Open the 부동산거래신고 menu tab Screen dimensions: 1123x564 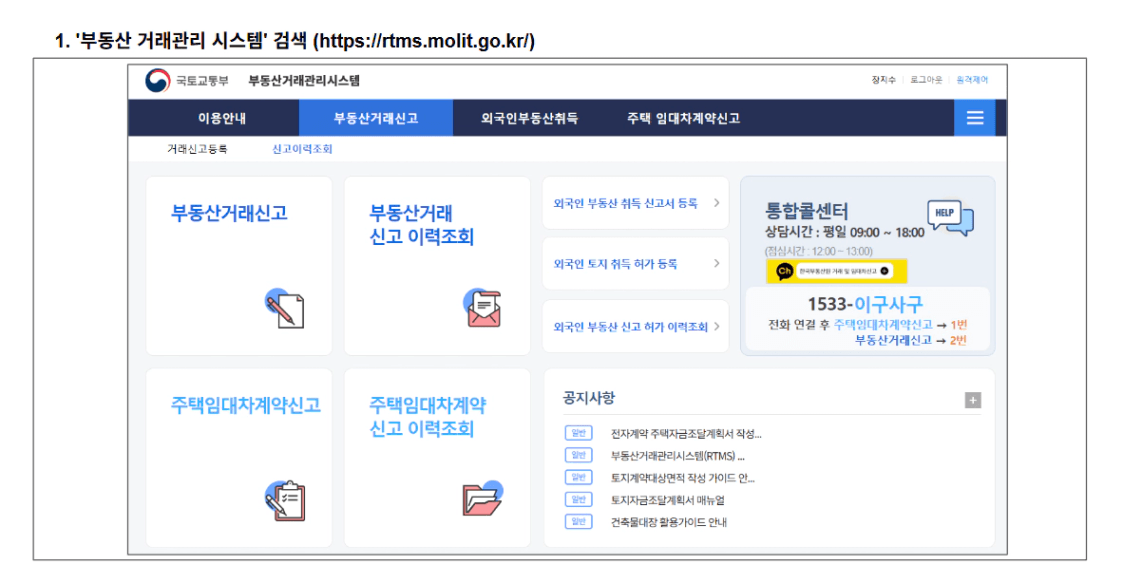tap(376, 118)
